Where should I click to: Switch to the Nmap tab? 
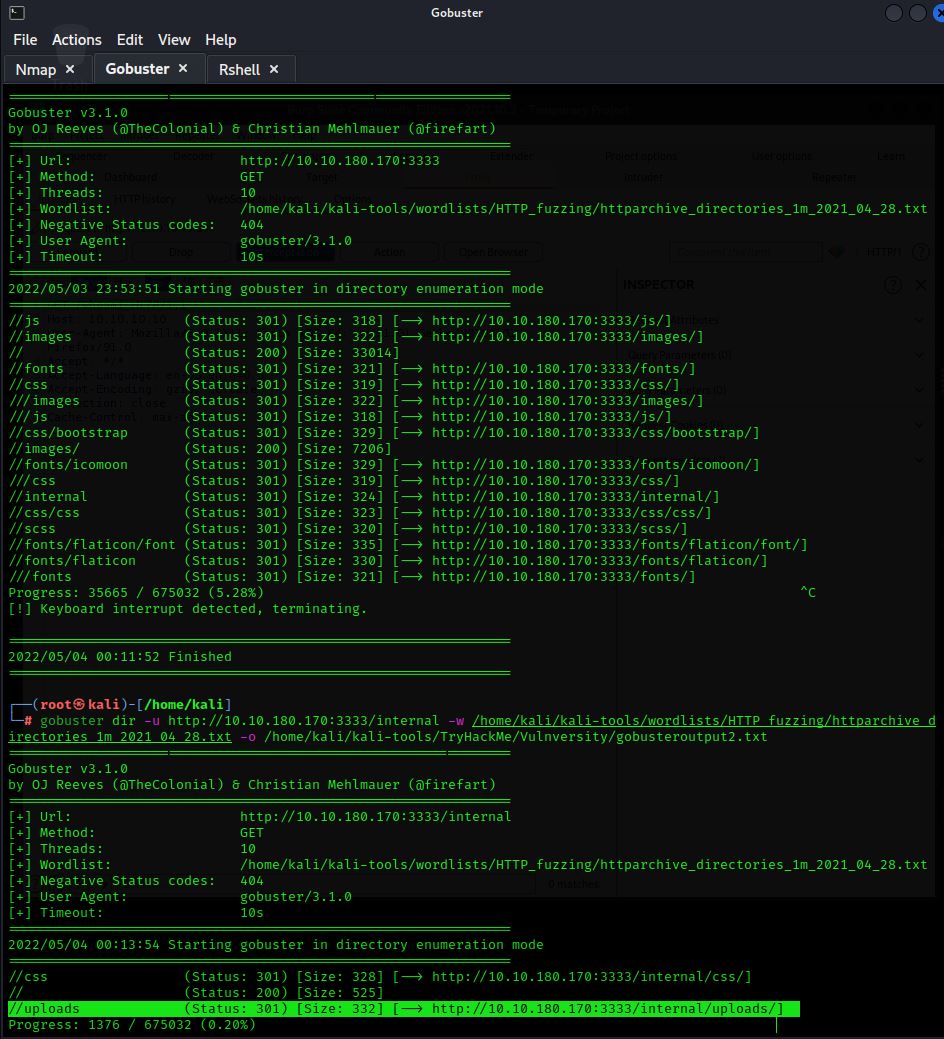[x=36, y=69]
